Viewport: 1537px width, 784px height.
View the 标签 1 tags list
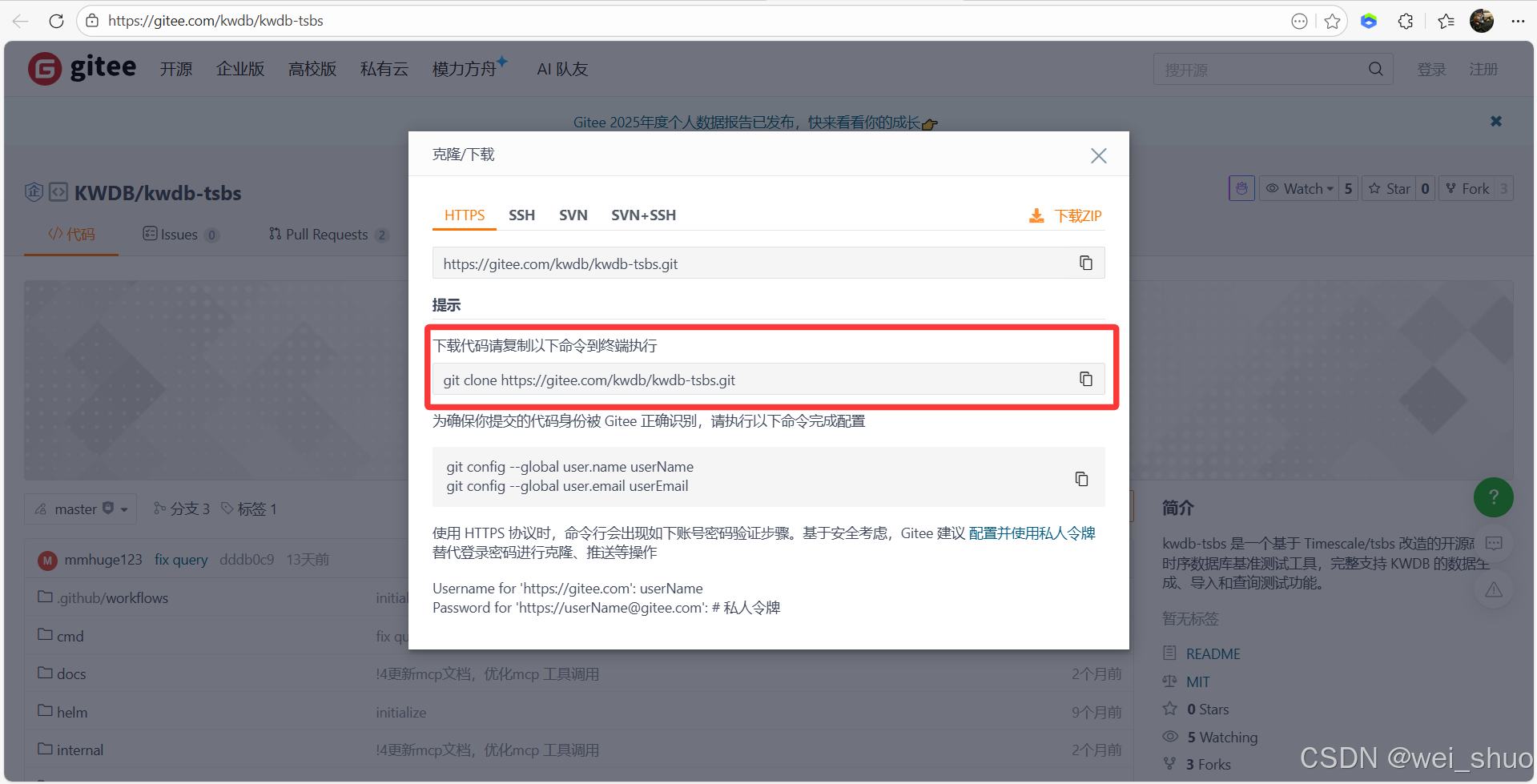[x=249, y=509]
